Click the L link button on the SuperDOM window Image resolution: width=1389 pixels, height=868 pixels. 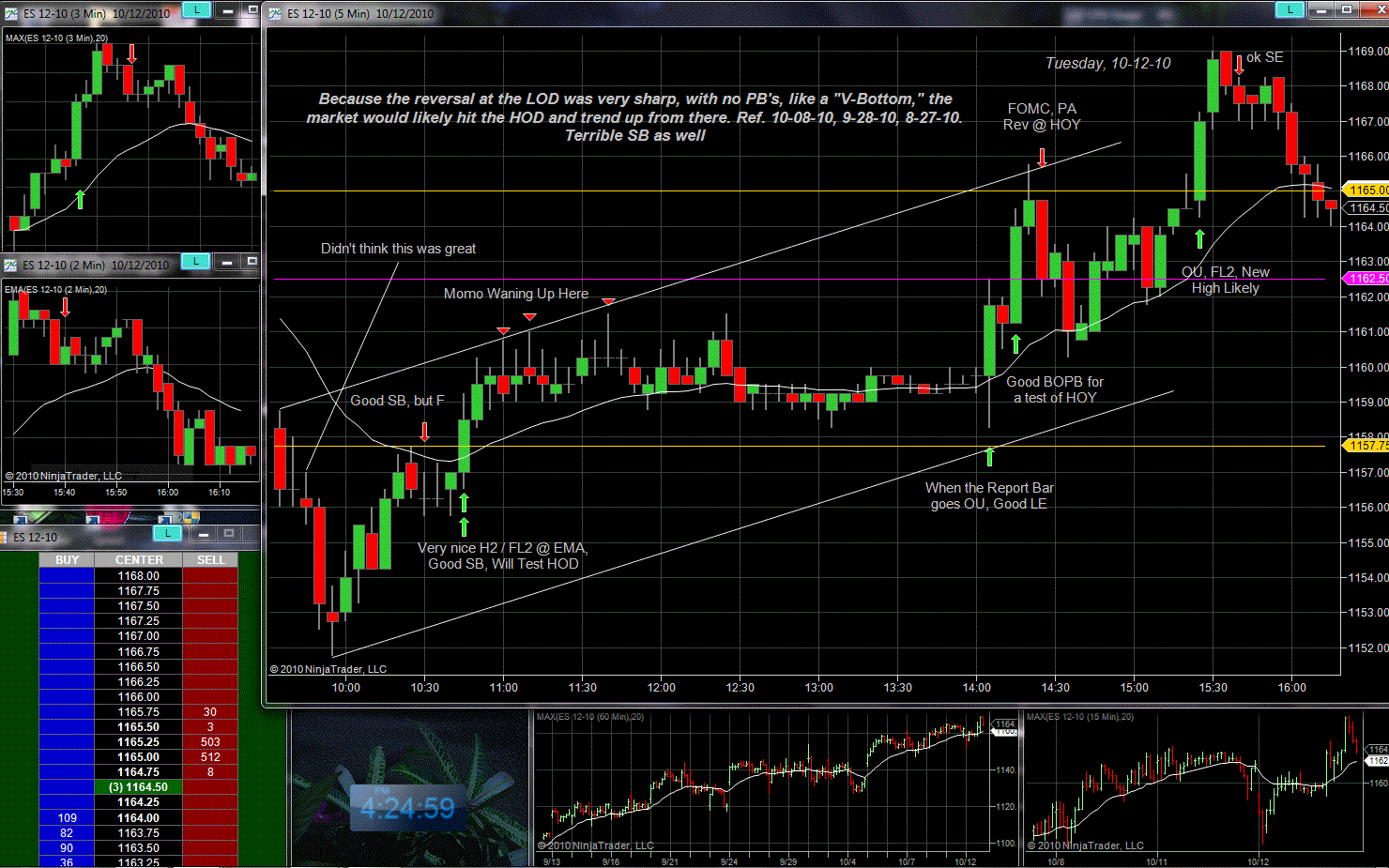point(167,534)
